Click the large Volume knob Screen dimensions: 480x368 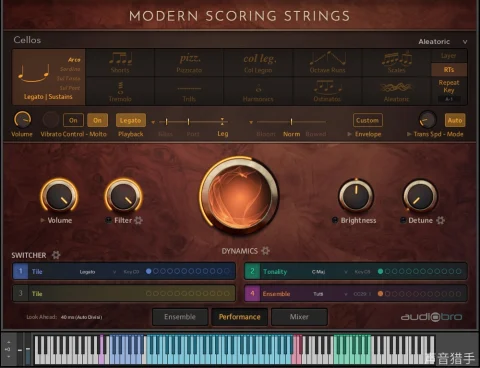(59, 196)
